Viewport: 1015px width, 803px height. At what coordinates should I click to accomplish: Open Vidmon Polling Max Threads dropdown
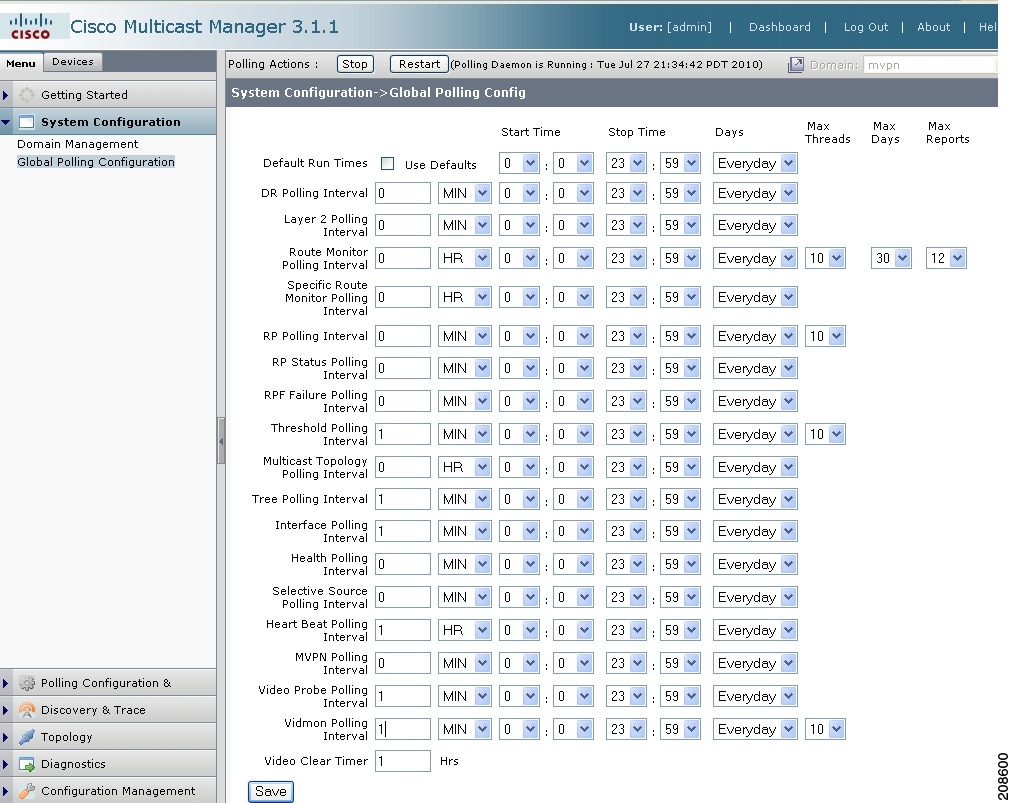(x=825, y=729)
